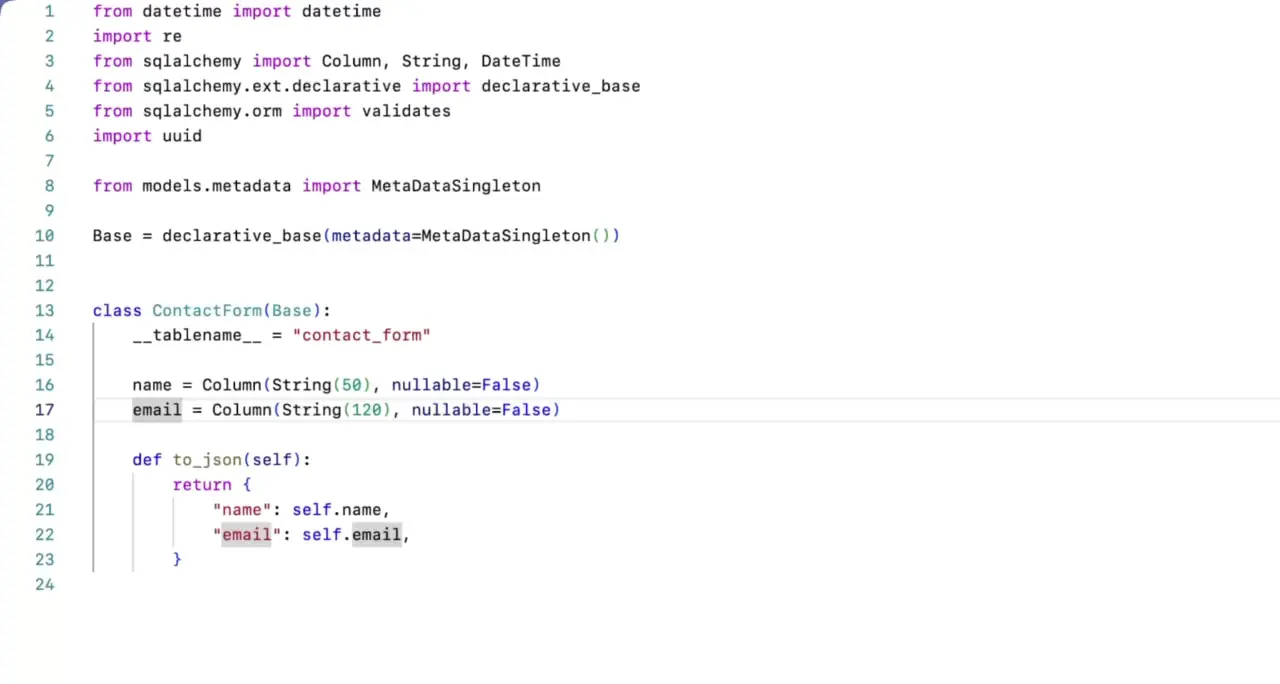Click import re on line 2
1280x684 pixels.
tap(137, 36)
